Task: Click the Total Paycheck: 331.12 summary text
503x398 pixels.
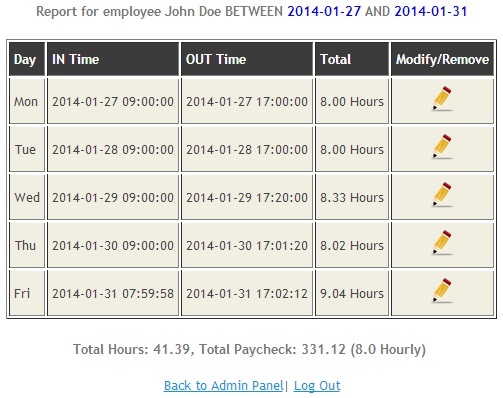Action: coord(272,349)
